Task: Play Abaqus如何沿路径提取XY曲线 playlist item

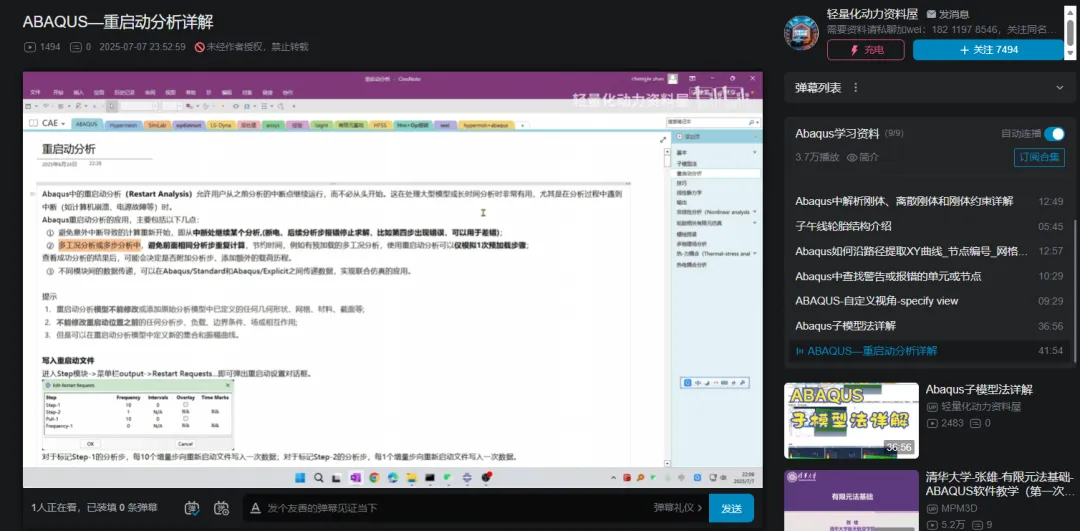Action: click(x=931, y=251)
